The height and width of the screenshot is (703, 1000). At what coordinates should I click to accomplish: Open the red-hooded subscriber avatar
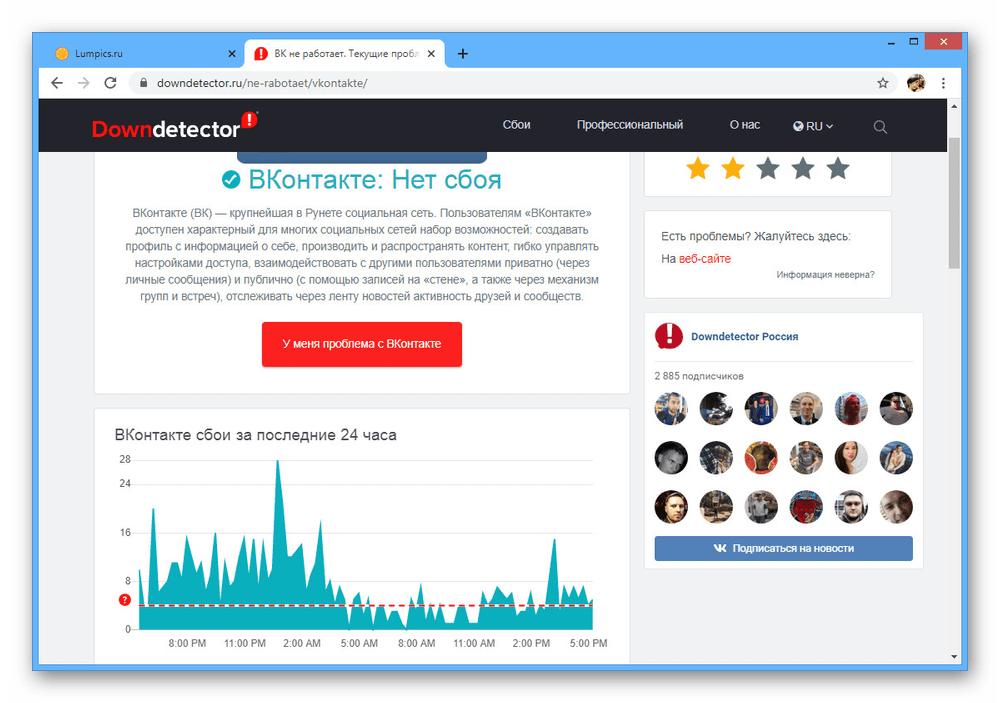(851, 408)
